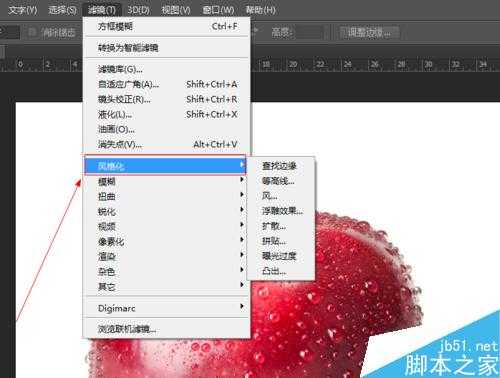
Task: Open the 选择(S) menu
Action: (x=62, y=10)
